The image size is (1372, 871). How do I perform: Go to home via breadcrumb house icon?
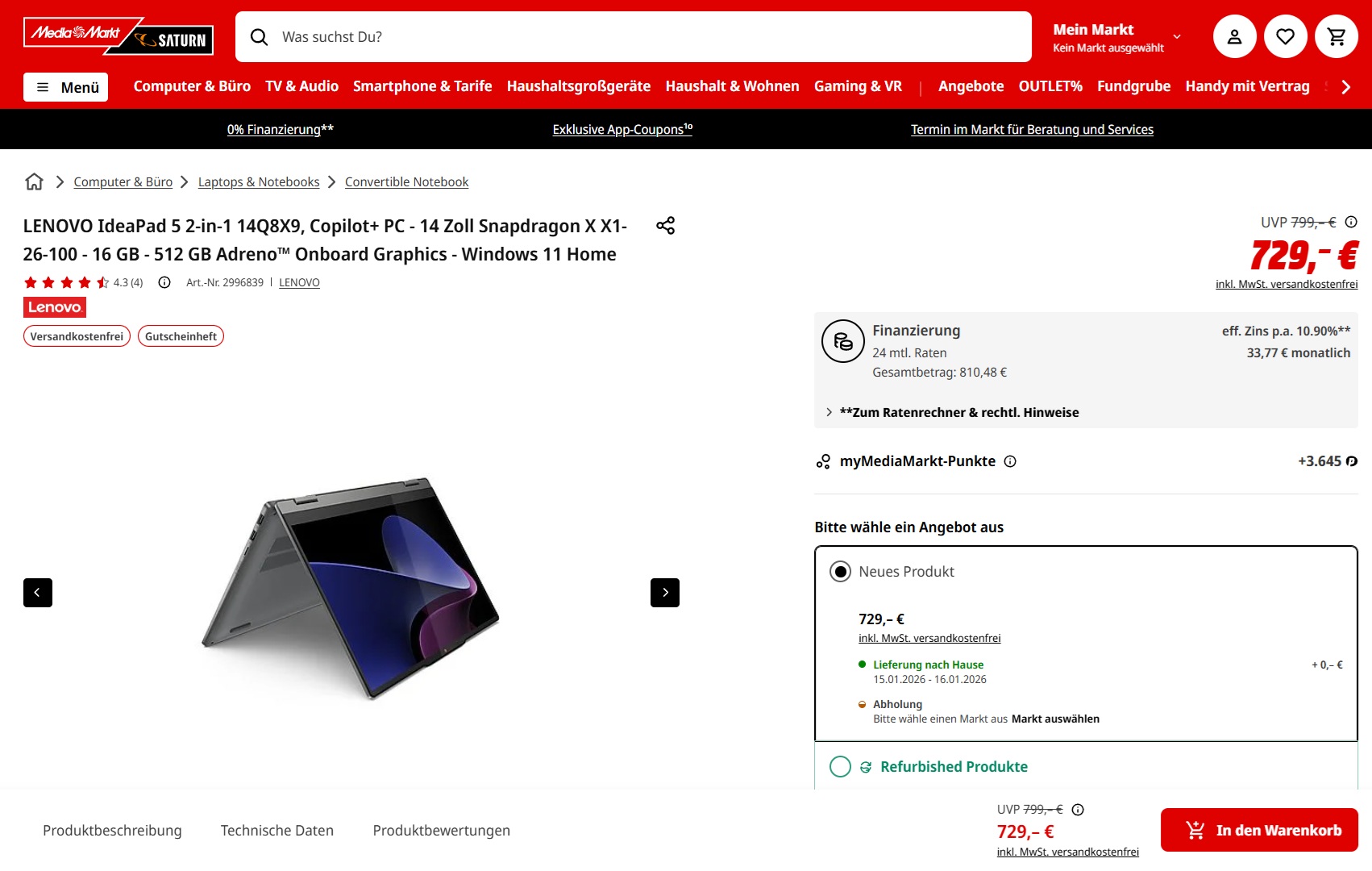34,181
